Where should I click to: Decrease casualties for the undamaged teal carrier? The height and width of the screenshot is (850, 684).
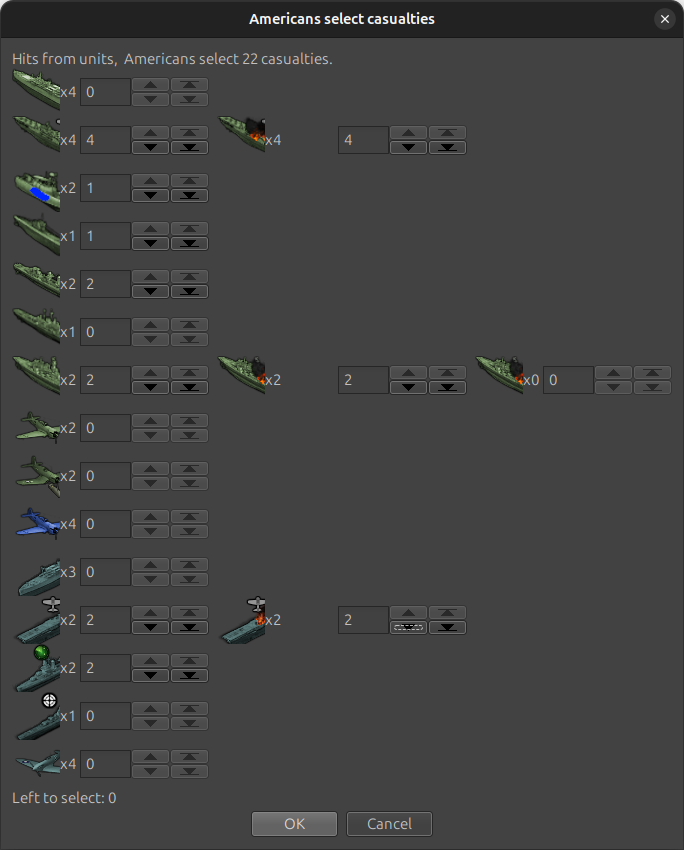click(151, 627)
